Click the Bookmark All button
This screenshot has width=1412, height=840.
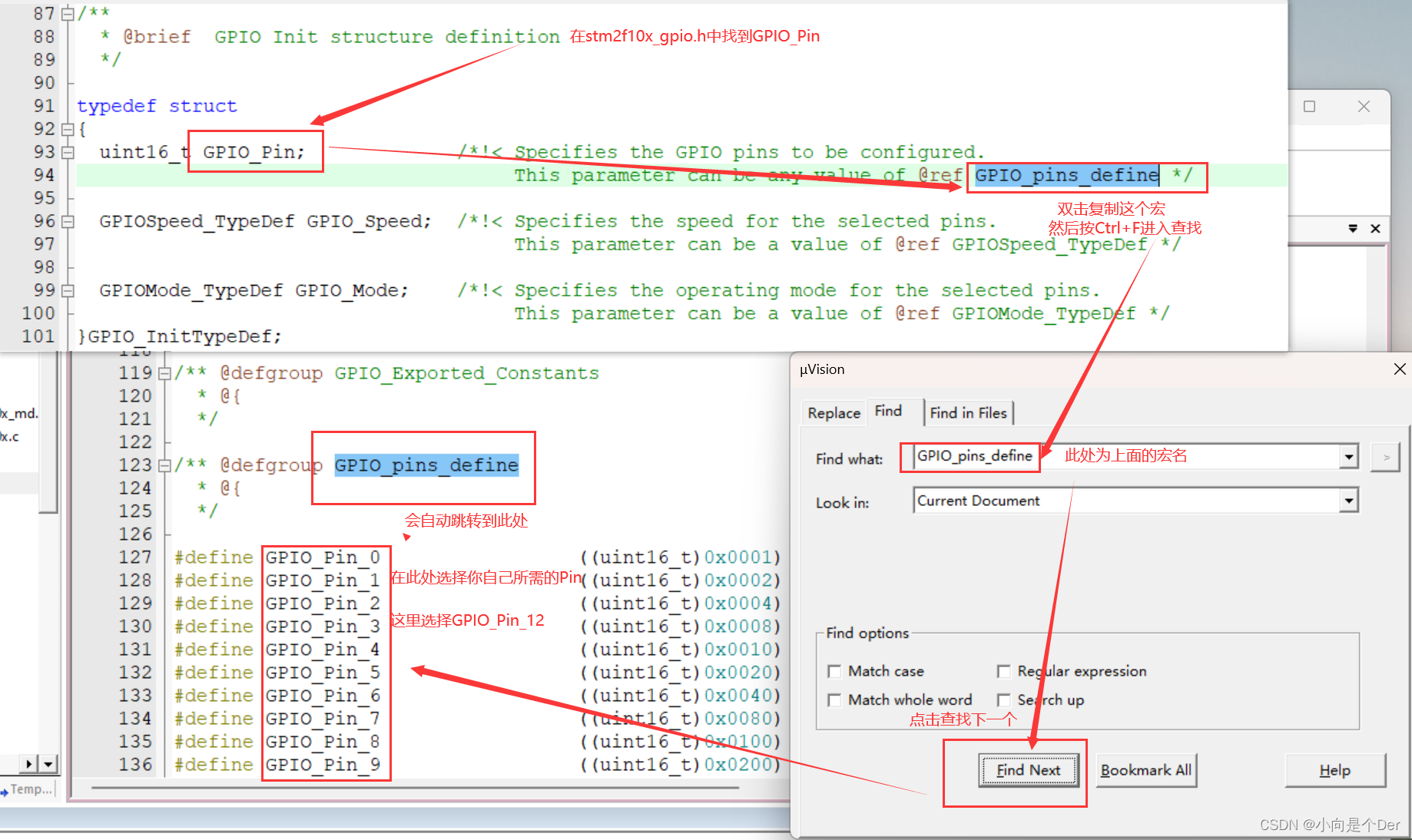[1145, 770]
